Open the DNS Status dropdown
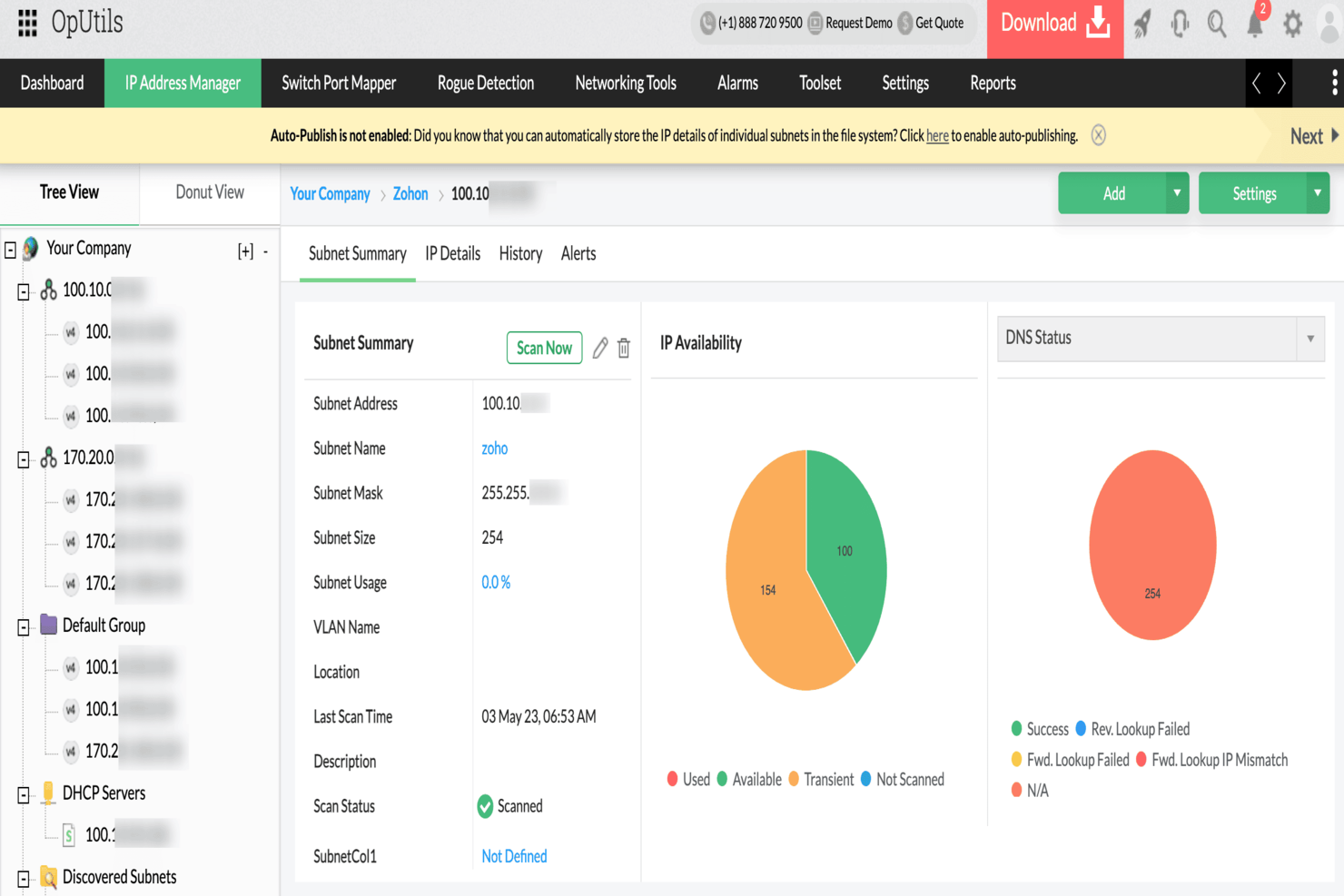Screen dimensions: 1344x896 pyautogui.click(x=1161, y=339)
